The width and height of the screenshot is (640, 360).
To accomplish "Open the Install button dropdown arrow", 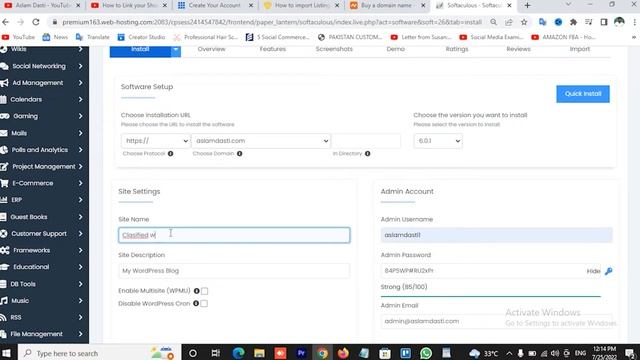I will [176, 50].
